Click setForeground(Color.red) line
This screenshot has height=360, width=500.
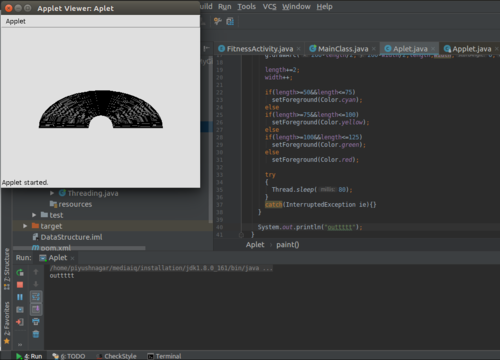pos(315,160)
